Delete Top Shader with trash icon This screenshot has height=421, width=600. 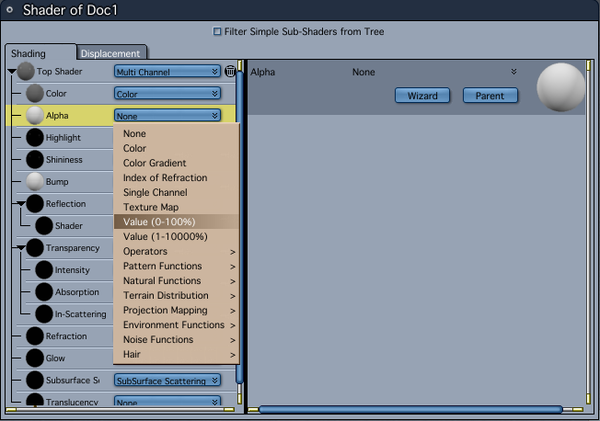point(230,71)
